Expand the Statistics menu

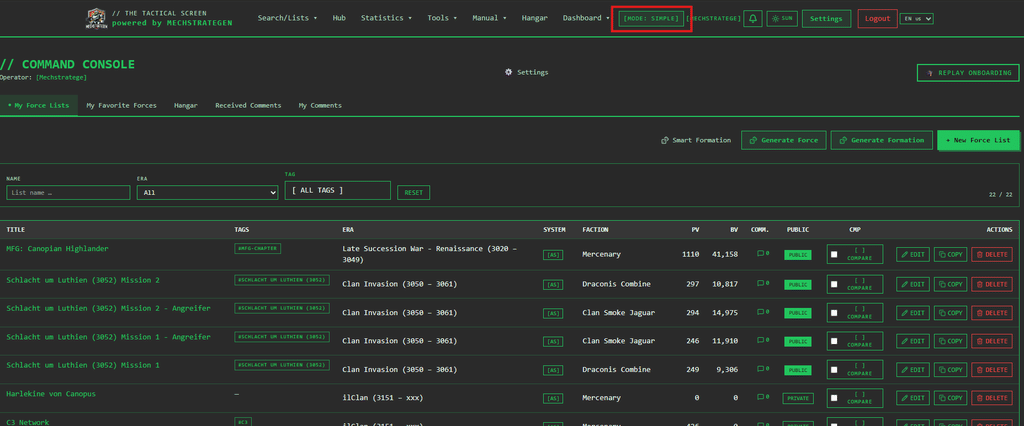coord(386,18)
